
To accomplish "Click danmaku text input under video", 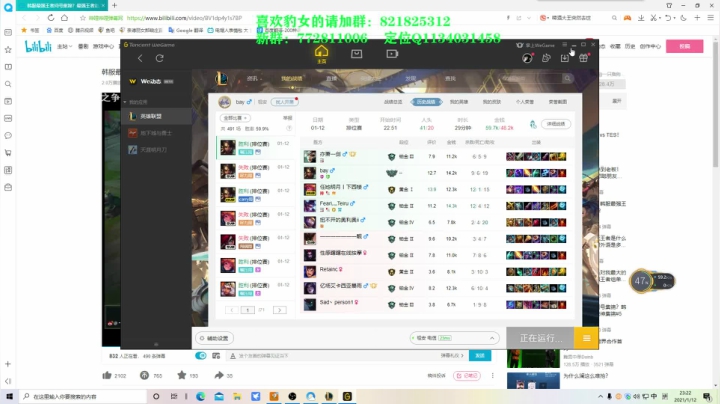I will pyautogui.click(x=335, y=356).
